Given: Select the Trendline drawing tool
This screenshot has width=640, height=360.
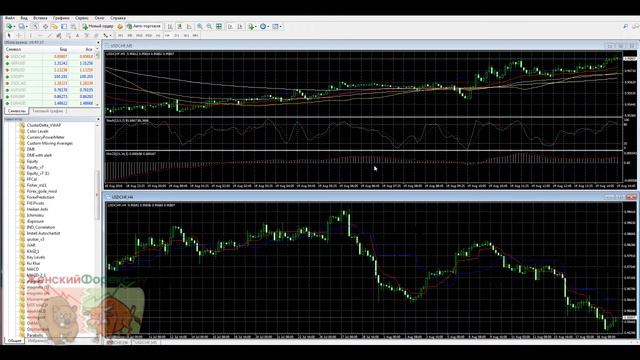Looking at the screenshot, I should [x=49, y=36].
